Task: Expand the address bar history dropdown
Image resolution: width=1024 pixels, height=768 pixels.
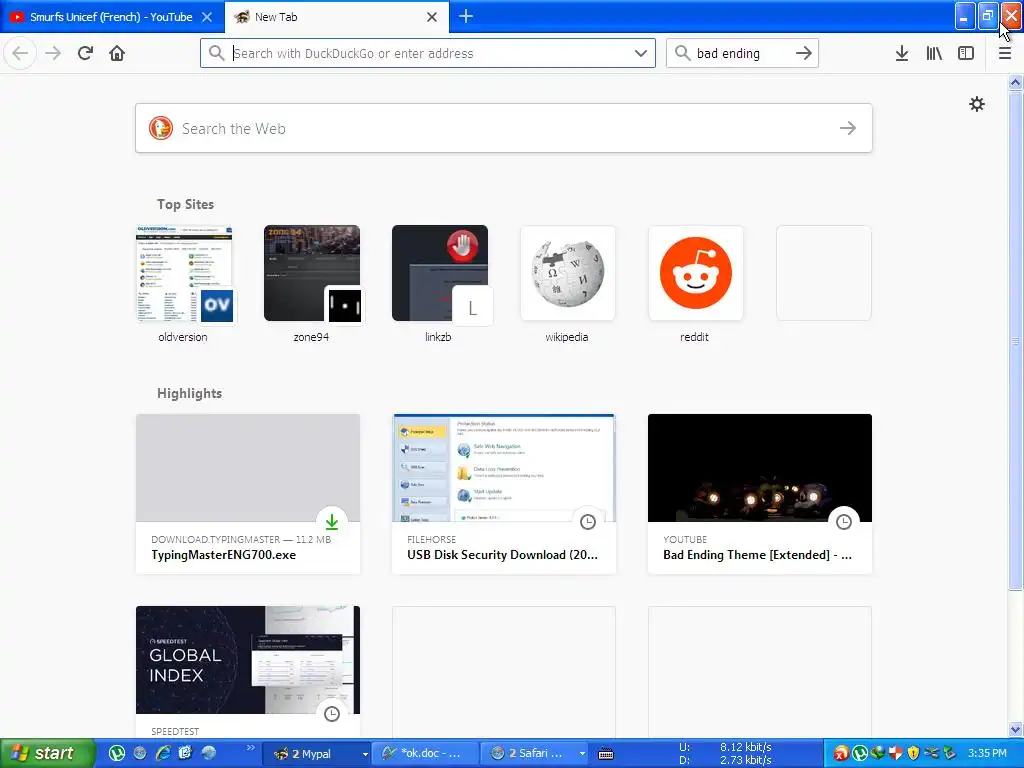Action: tap(641, 53)
